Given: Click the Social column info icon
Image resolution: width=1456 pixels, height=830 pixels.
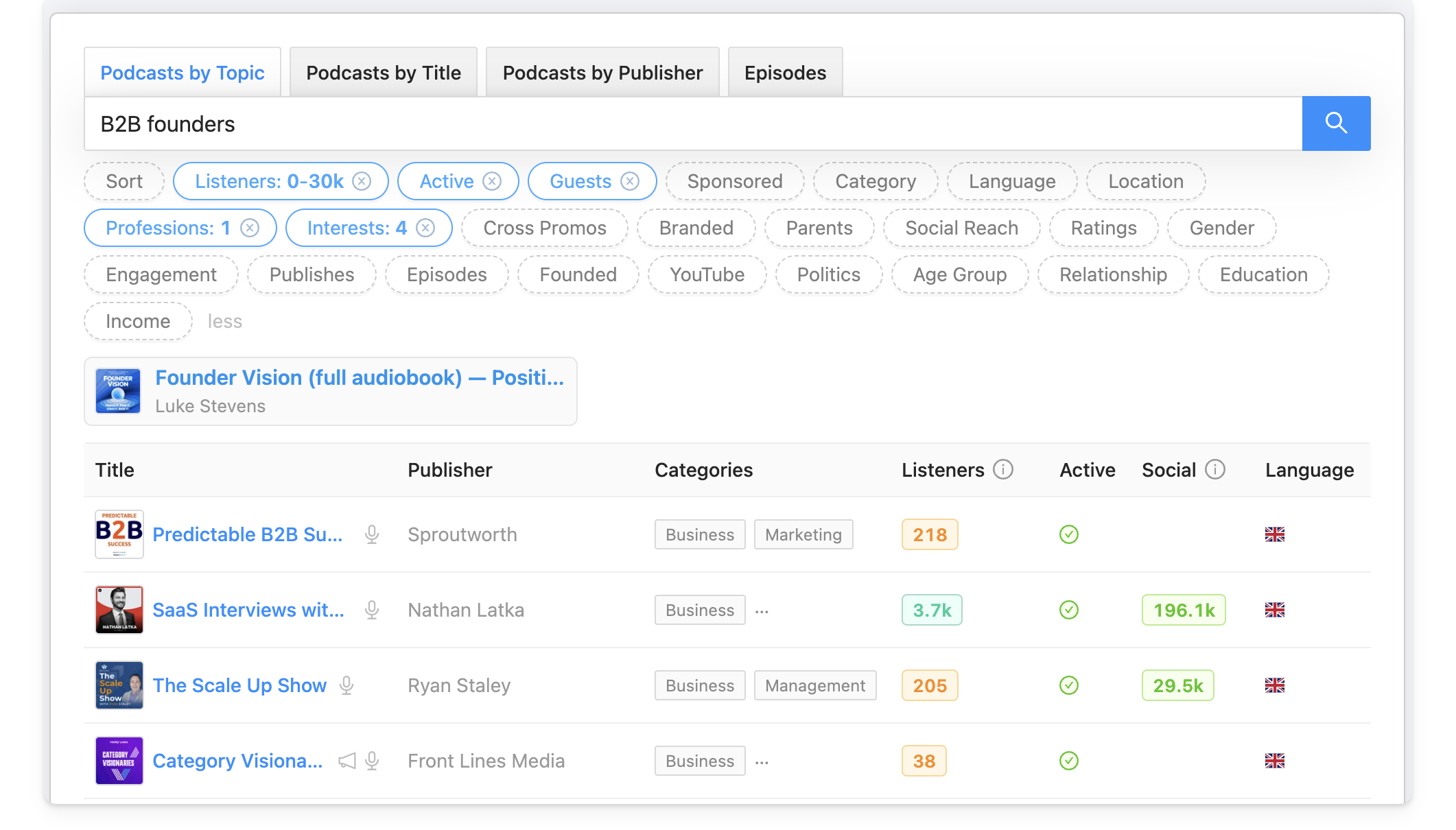Looking at the screenshot, I should [1215, 469].
